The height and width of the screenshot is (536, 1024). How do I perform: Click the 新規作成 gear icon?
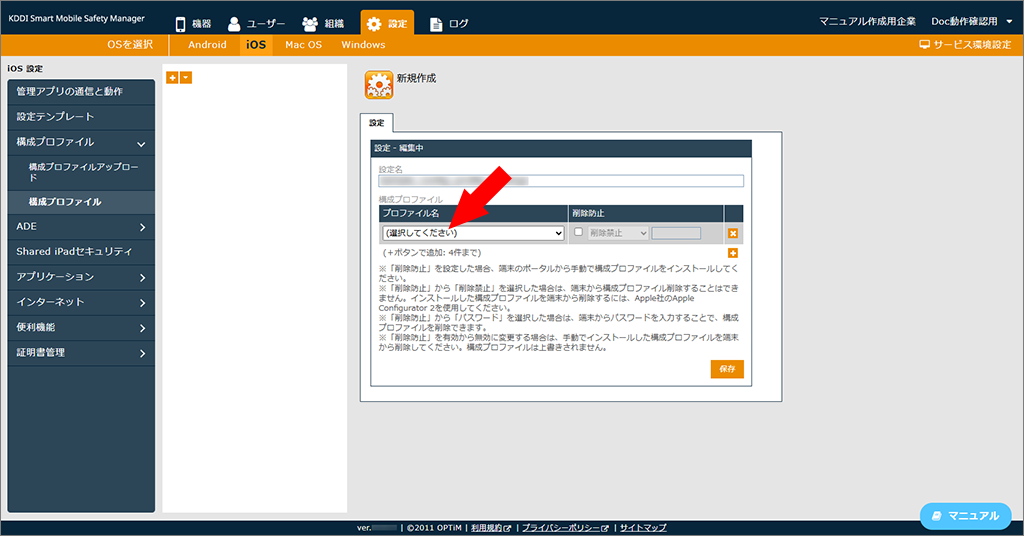point(379,85)
